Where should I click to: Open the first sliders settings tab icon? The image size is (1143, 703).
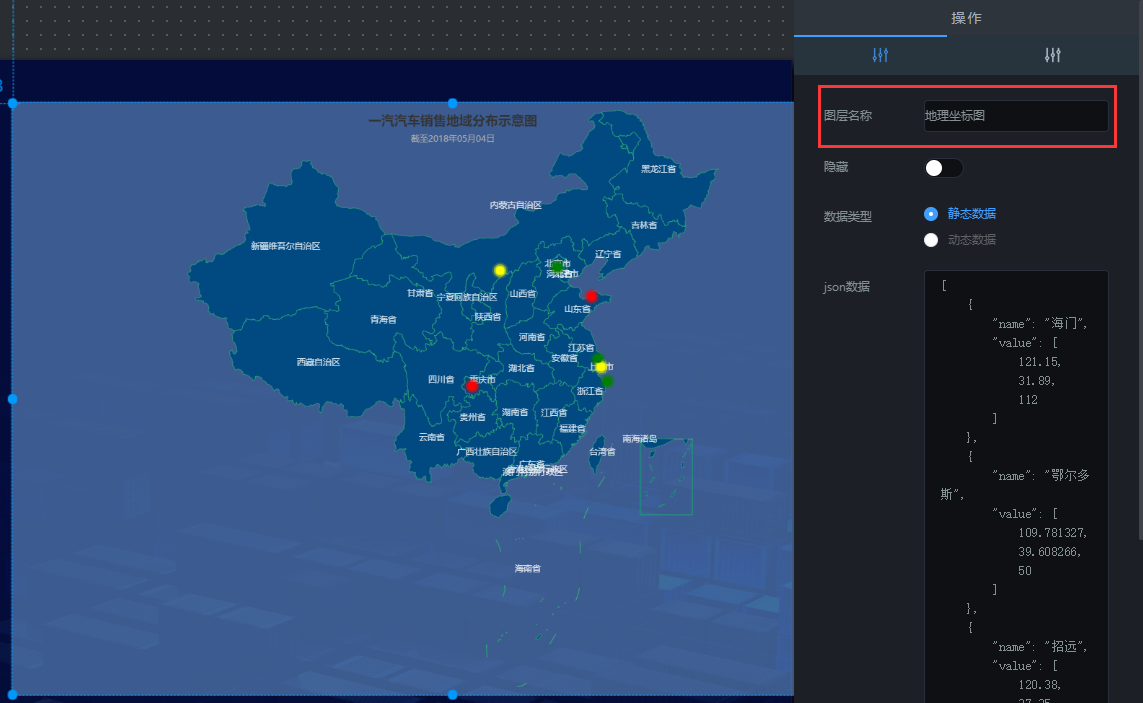point(880,55)
